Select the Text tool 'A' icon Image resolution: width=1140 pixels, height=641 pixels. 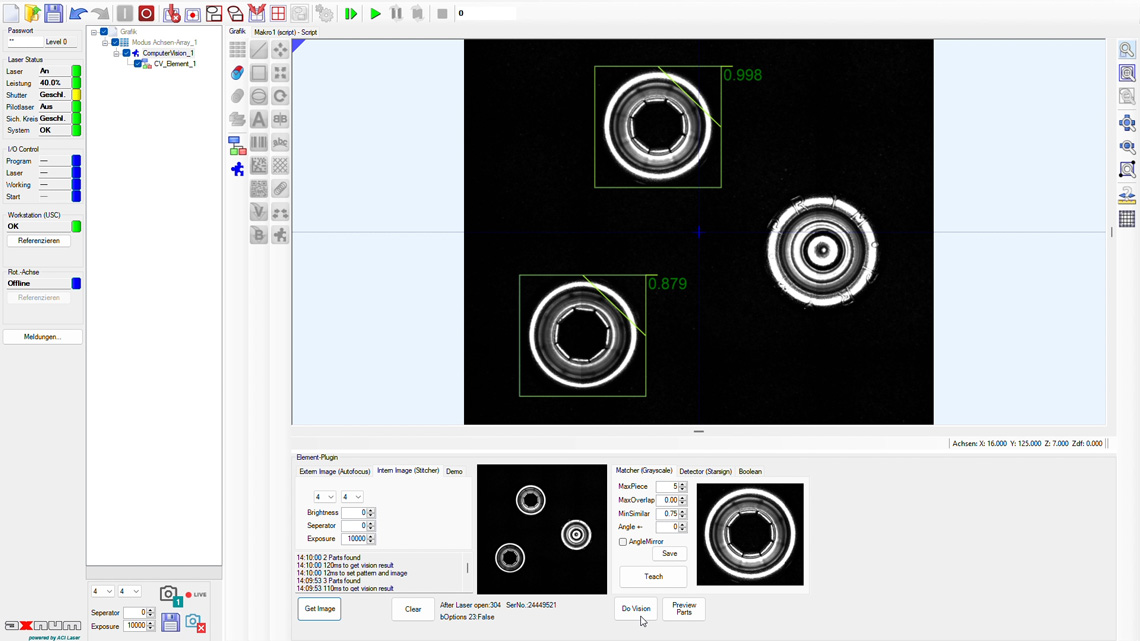[258, 119]
